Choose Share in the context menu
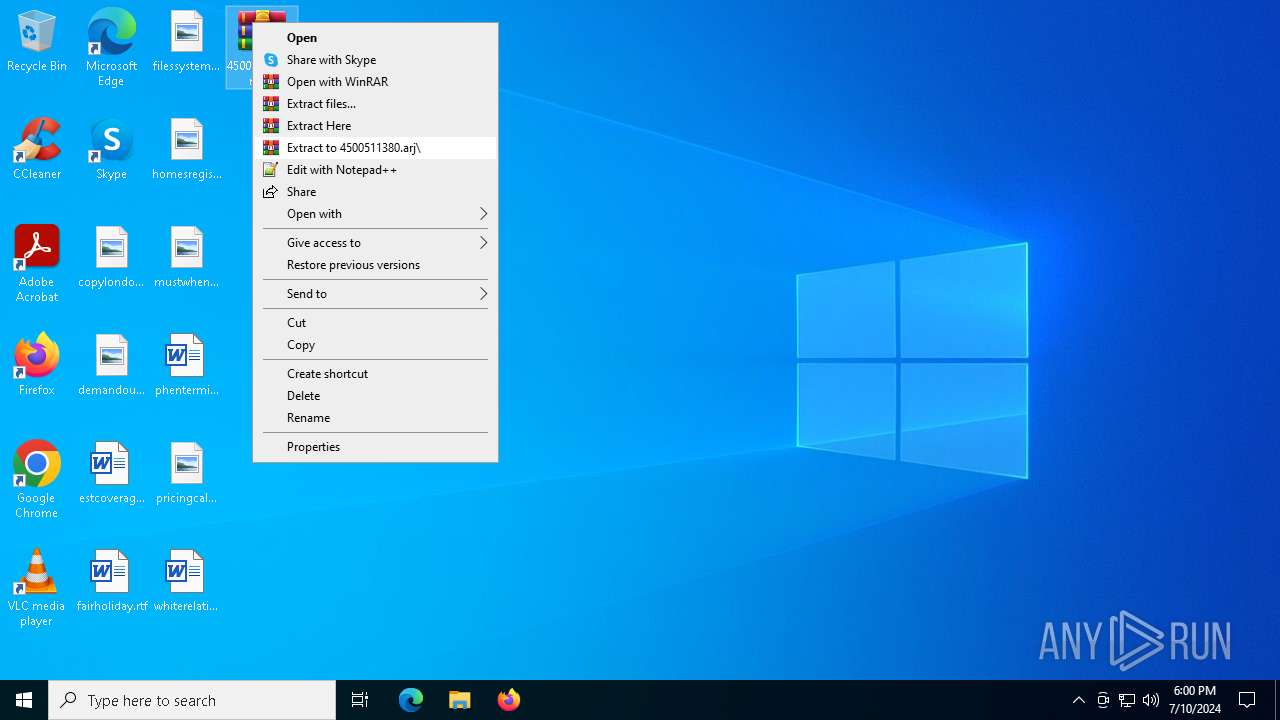 (375, 192)
